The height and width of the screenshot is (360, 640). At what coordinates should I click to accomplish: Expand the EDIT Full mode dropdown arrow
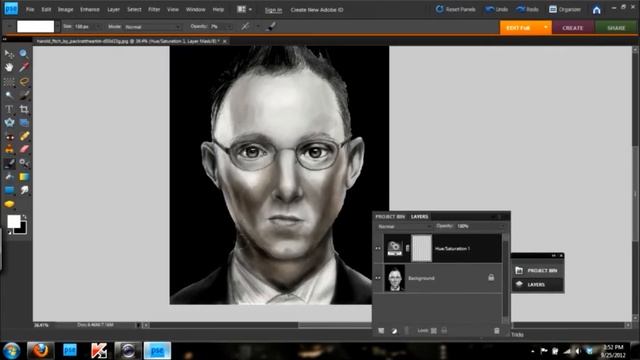tap(545, 27)
